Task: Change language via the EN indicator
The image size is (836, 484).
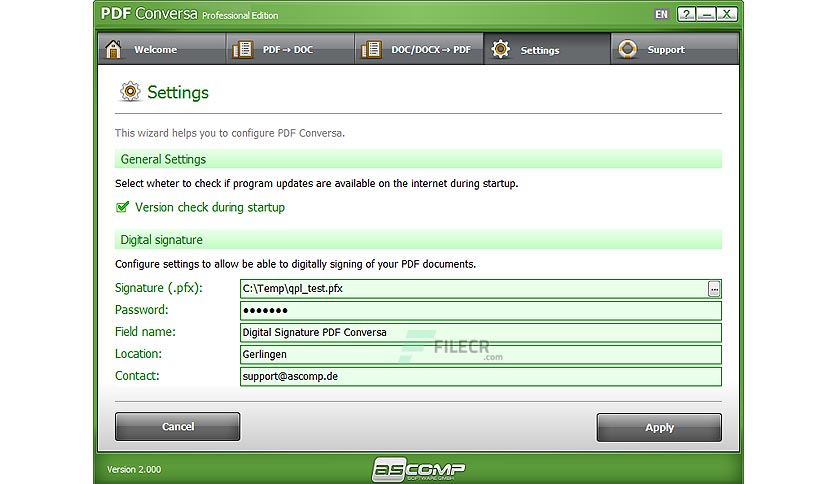Action: [x=661, y=14]
